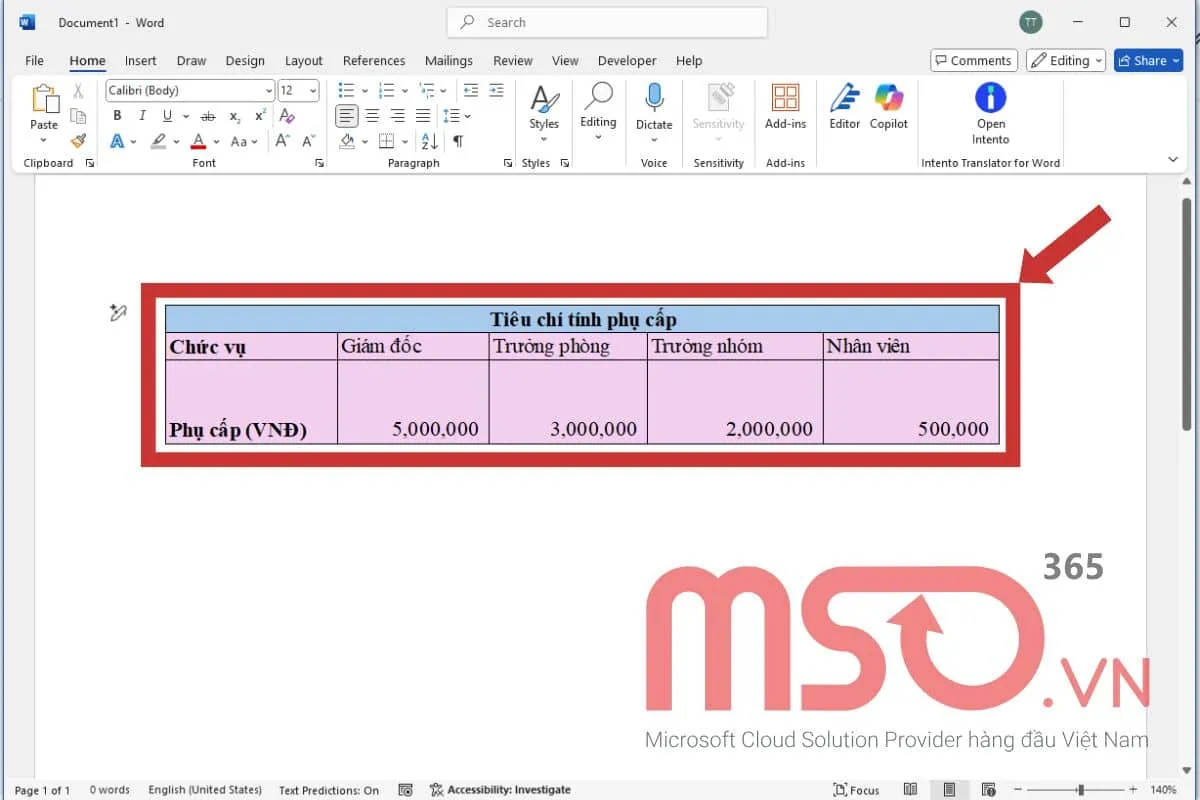Open the font size dropdown

tap(314, 91)
